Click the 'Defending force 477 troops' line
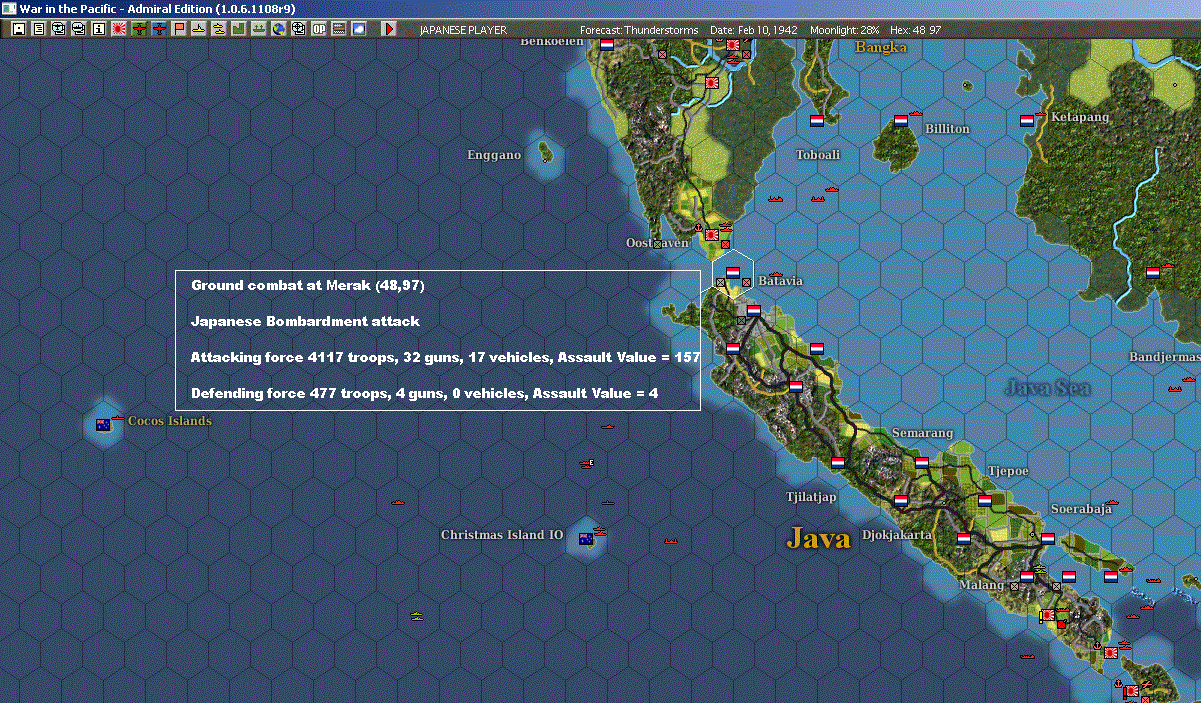The height and width of the screenshot is (703, 1201). pyautogui.click(x=424, y=394)
